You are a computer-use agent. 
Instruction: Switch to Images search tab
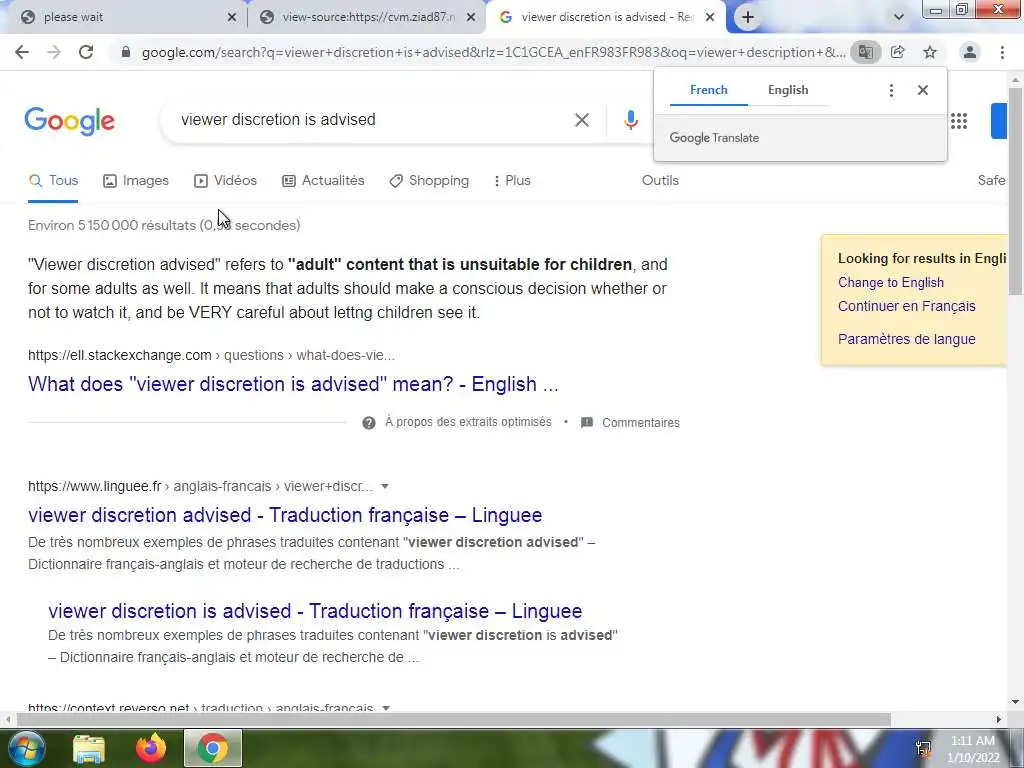pos(136,181)
